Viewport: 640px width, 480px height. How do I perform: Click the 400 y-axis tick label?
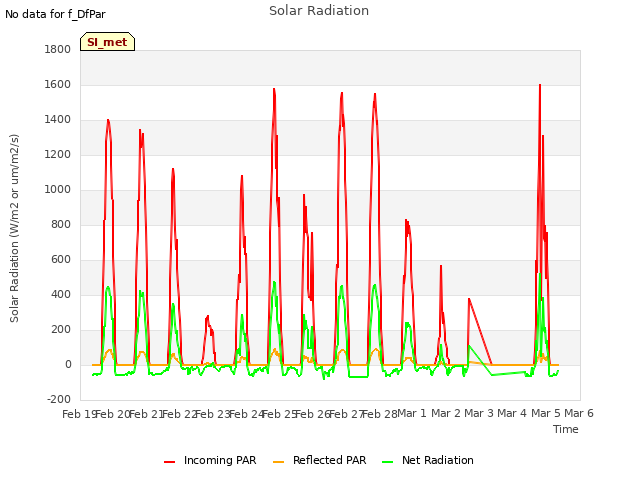click(61, 294)
